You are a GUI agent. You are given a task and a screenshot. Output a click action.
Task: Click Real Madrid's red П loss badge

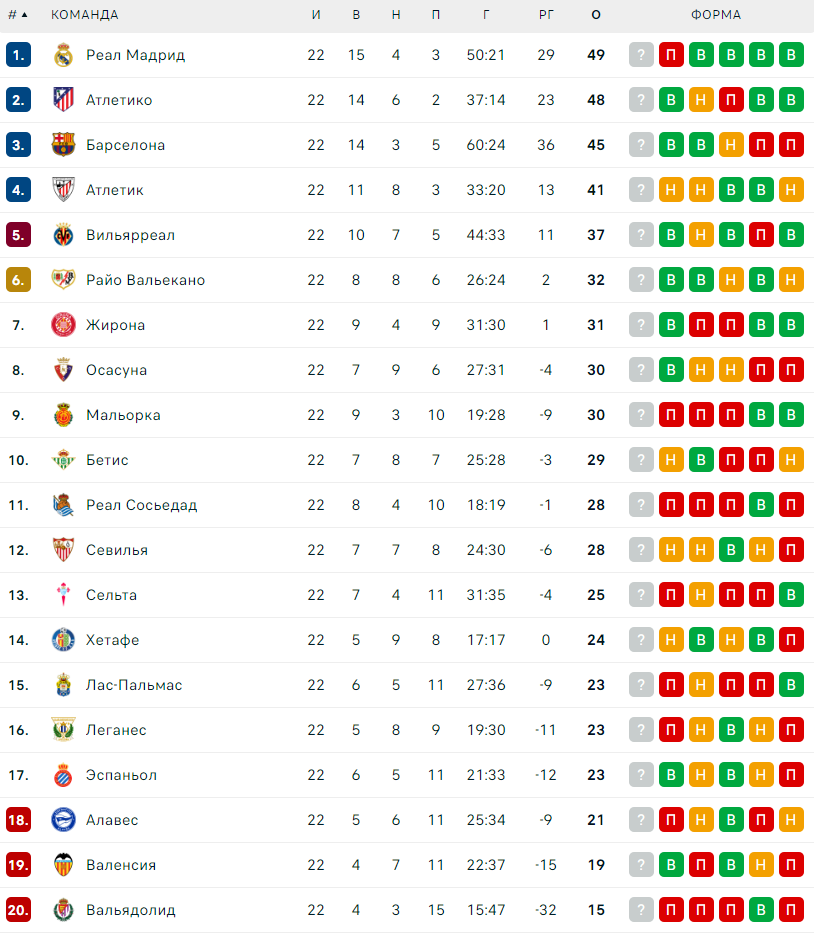(671, 55)
